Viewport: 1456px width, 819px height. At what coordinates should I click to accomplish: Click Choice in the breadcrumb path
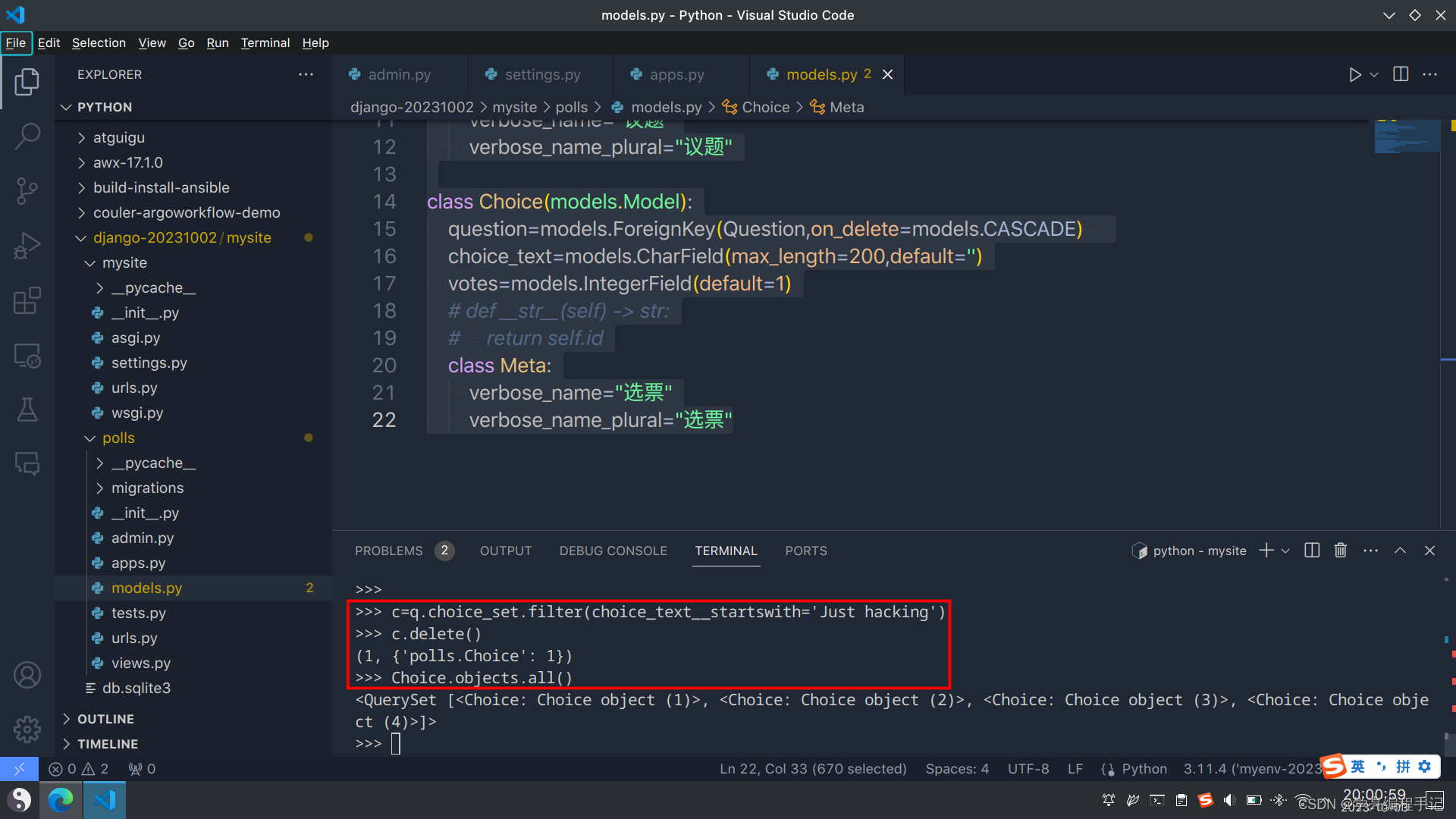click(x=765, y=107)
